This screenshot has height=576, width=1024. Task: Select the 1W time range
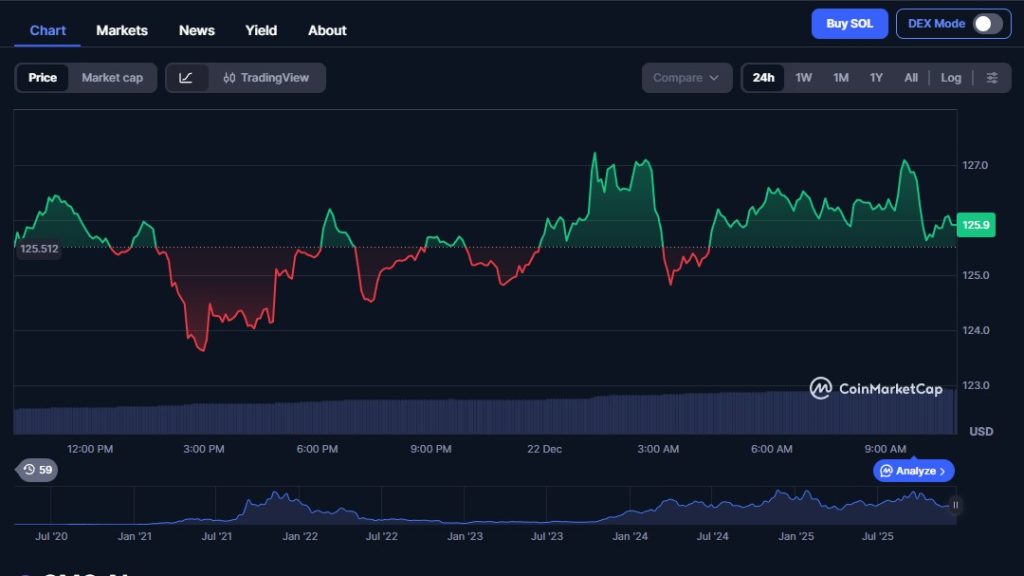[x=803, y=78]
